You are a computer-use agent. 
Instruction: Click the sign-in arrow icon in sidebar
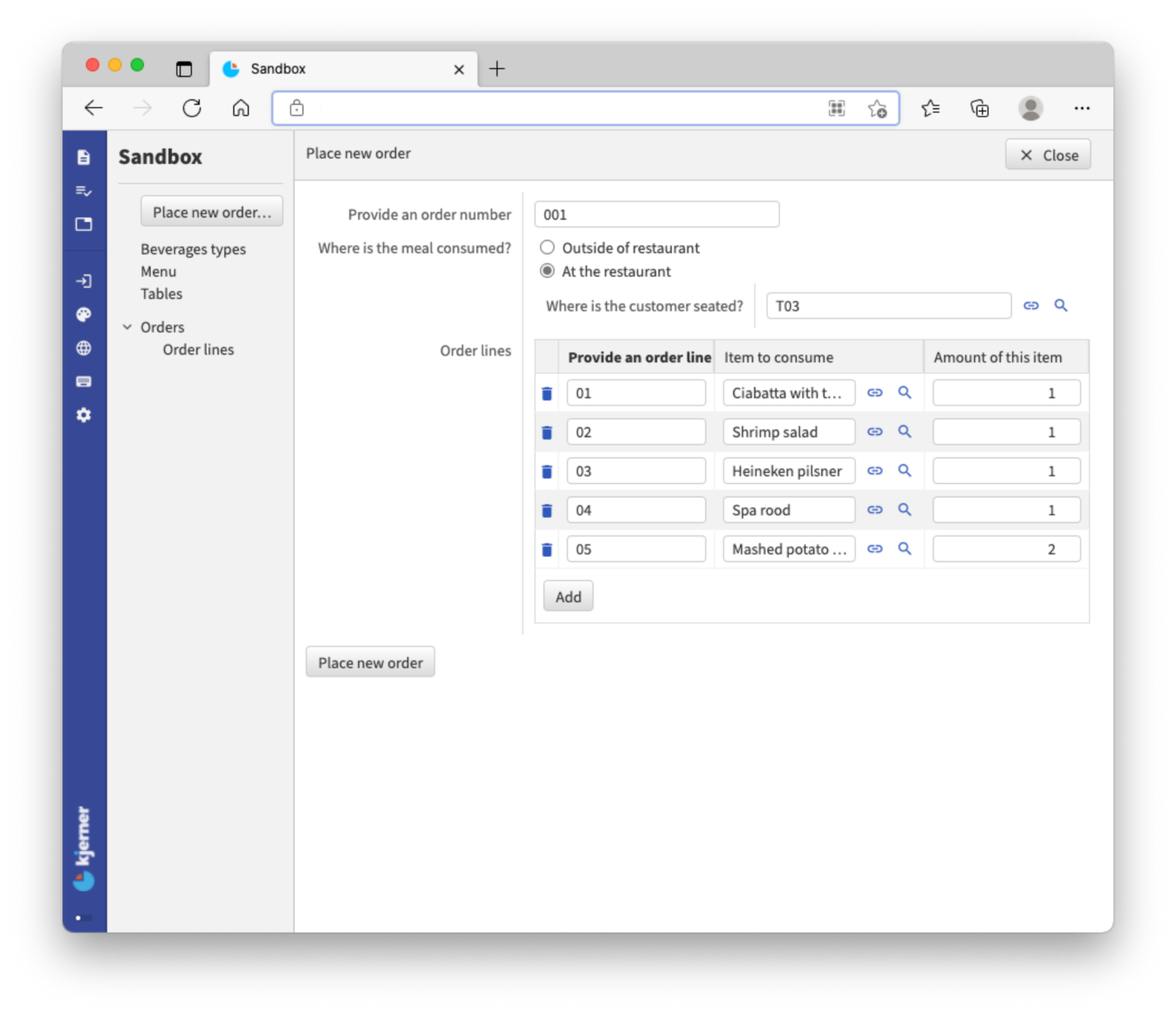84,281
